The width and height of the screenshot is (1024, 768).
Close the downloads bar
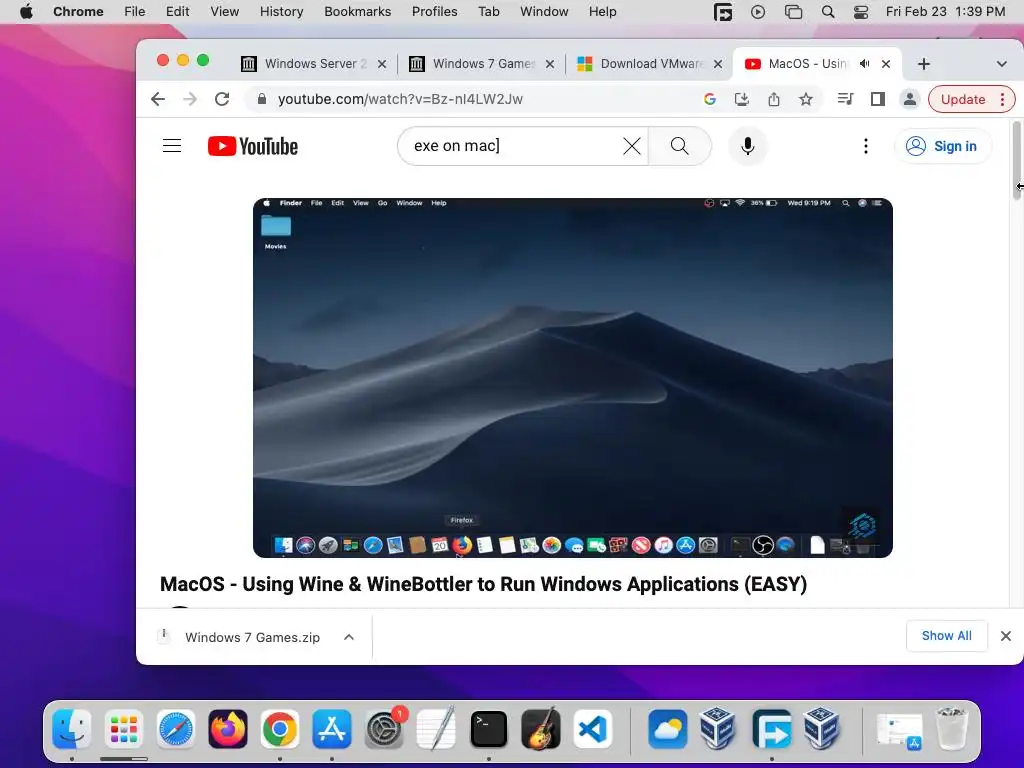tap(1006, 636)
